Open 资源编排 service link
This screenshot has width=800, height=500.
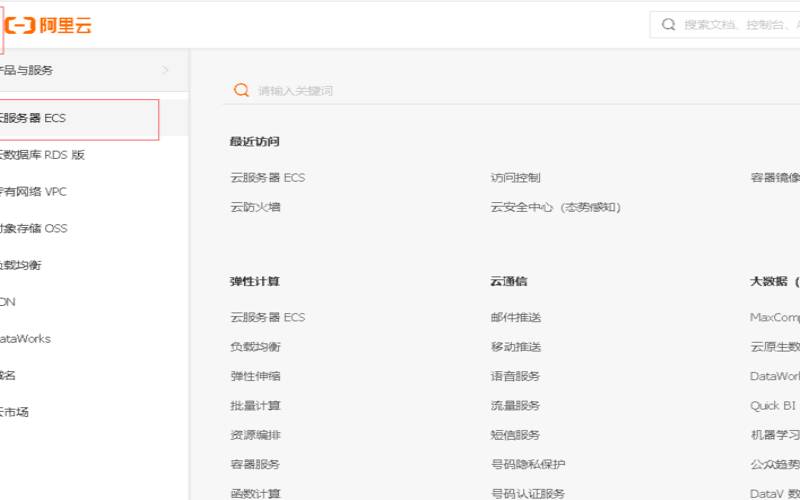point(255,435)
